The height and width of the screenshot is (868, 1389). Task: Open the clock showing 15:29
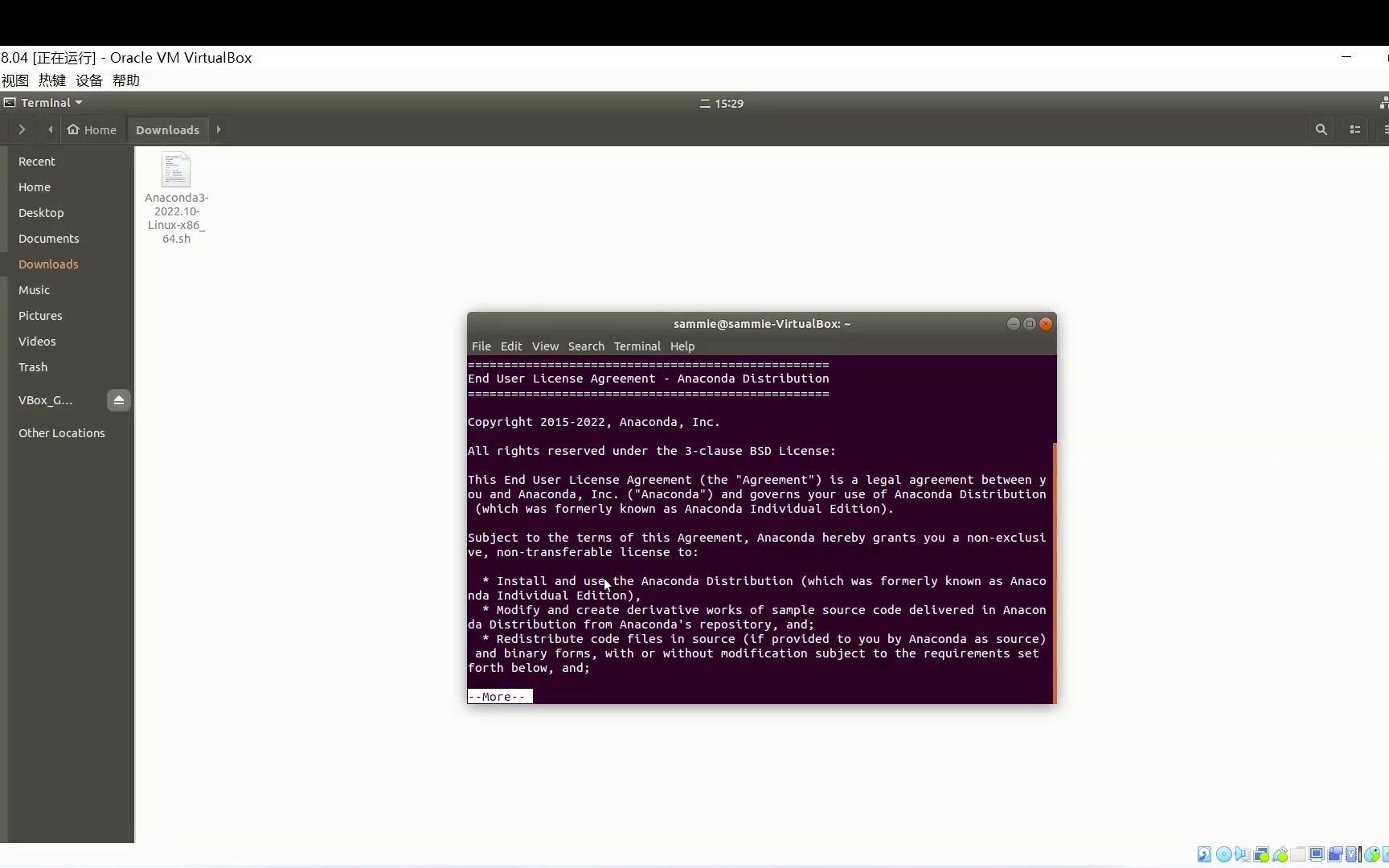click(x=722, y=104)
